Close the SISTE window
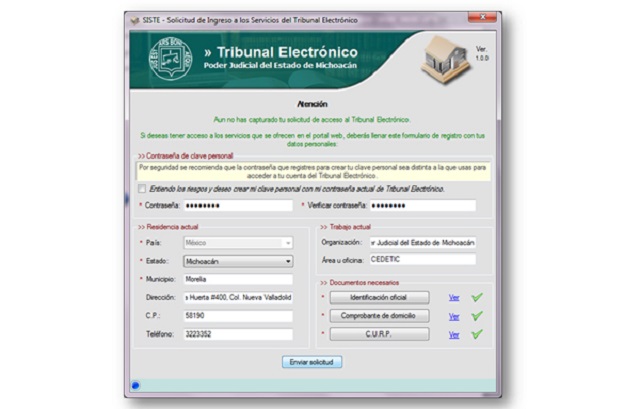 tap(482, 17)
